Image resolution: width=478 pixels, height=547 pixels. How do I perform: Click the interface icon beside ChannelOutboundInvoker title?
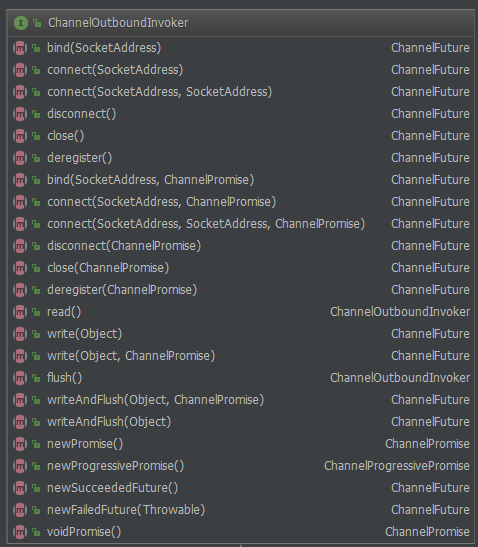pyautogui.click(x=21, y=23)
